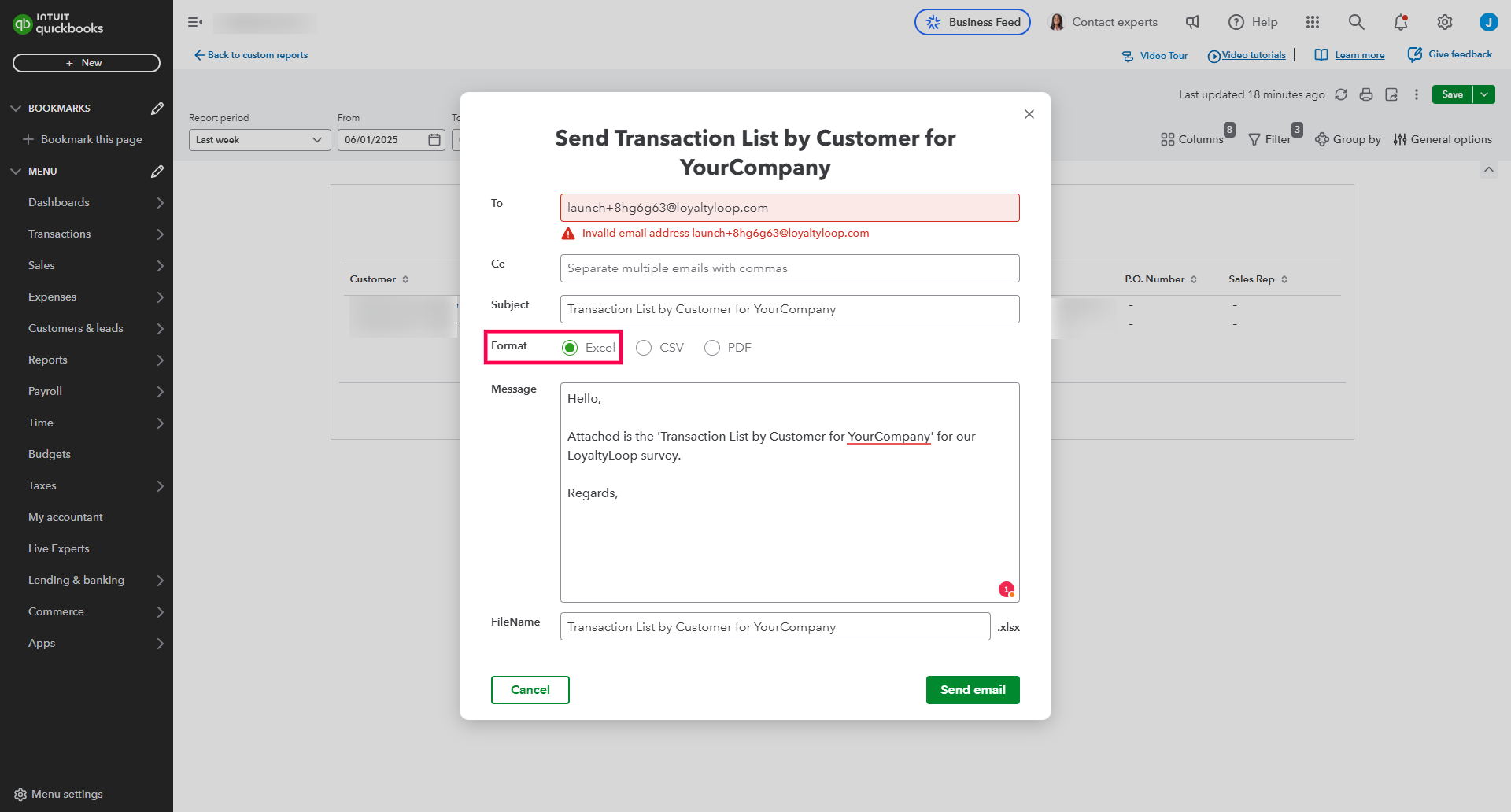
Task: Open the more options kebab icon
Action: click(x=1417, y=94)
